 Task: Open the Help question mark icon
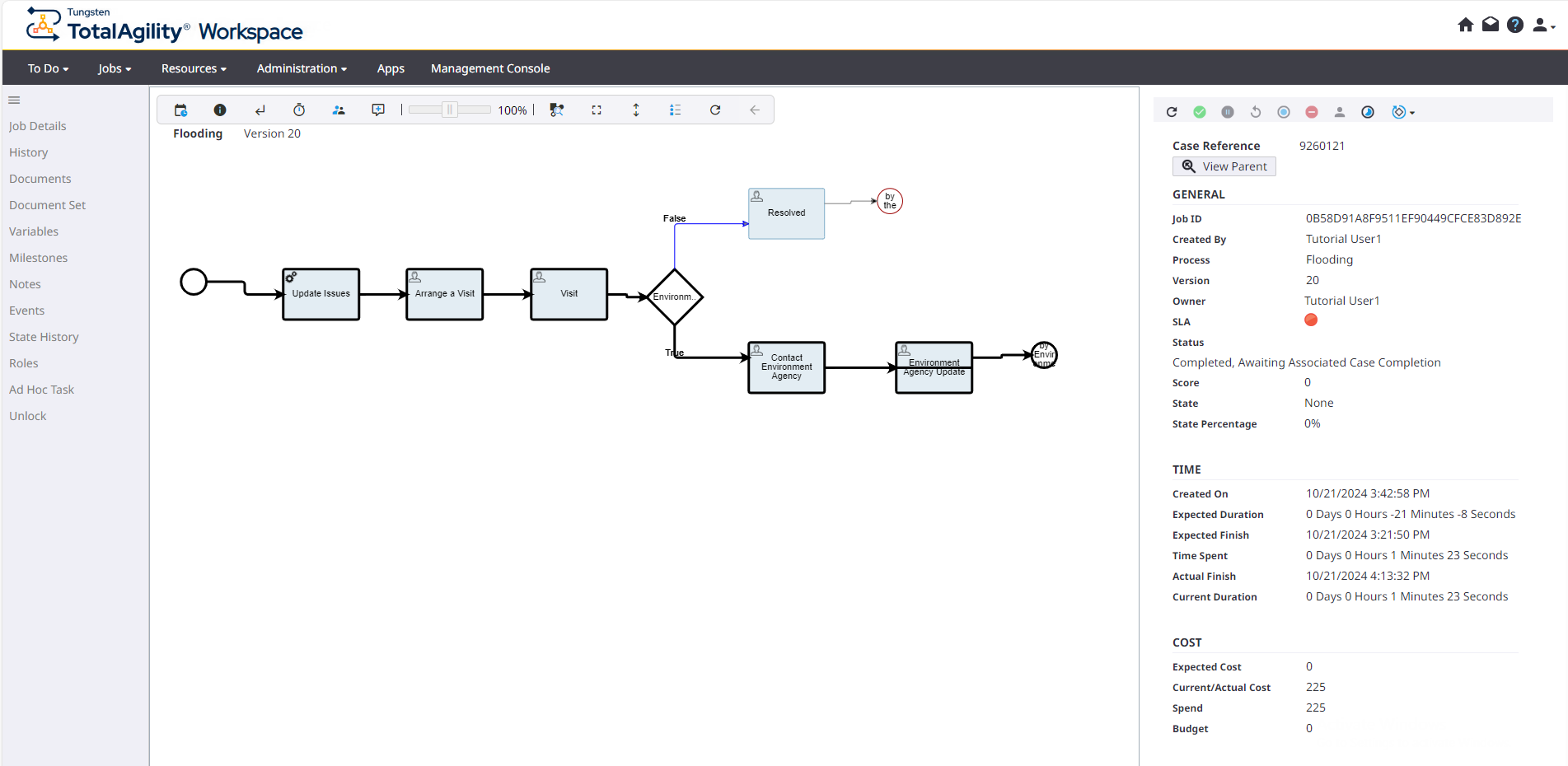tap(1514, 25)
